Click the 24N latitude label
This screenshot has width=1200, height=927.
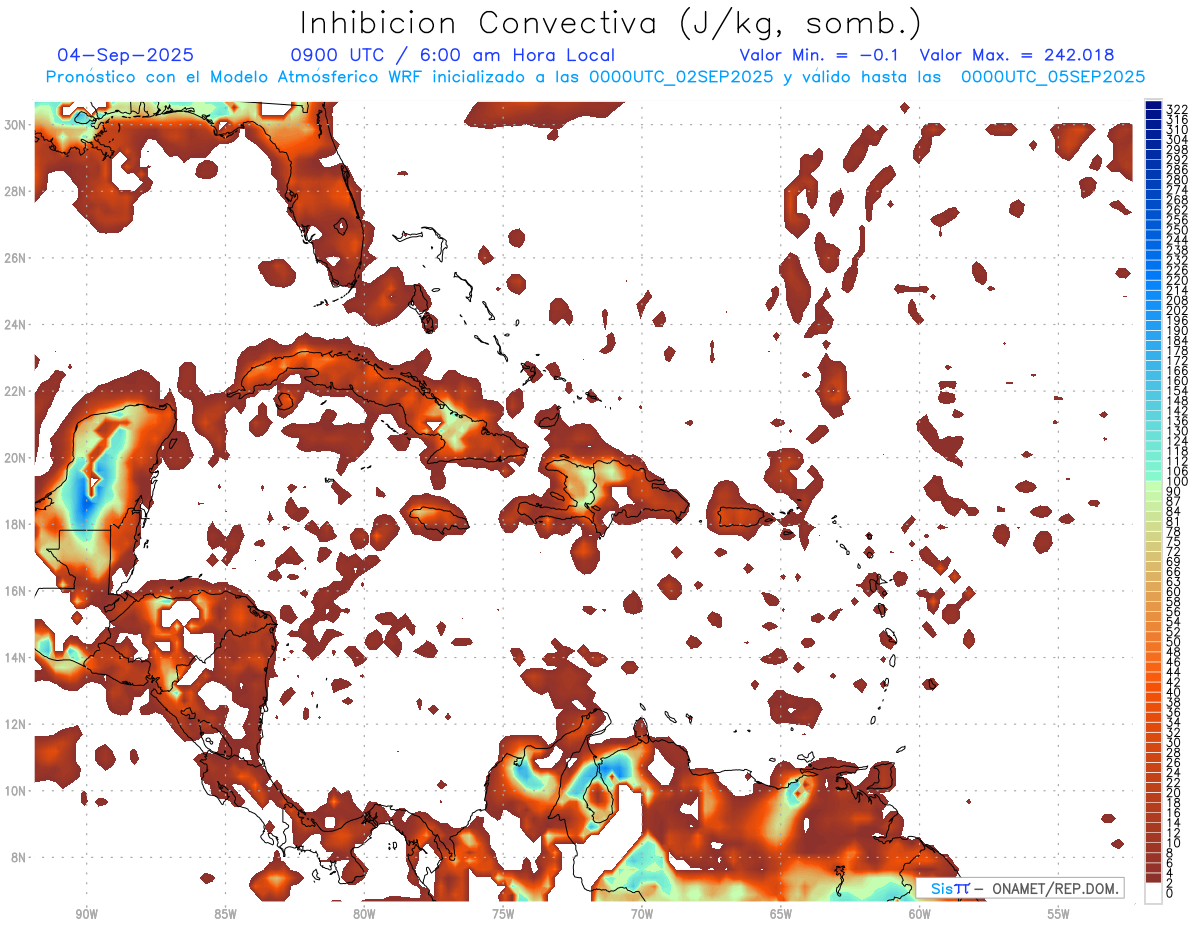tap(17, 324)
